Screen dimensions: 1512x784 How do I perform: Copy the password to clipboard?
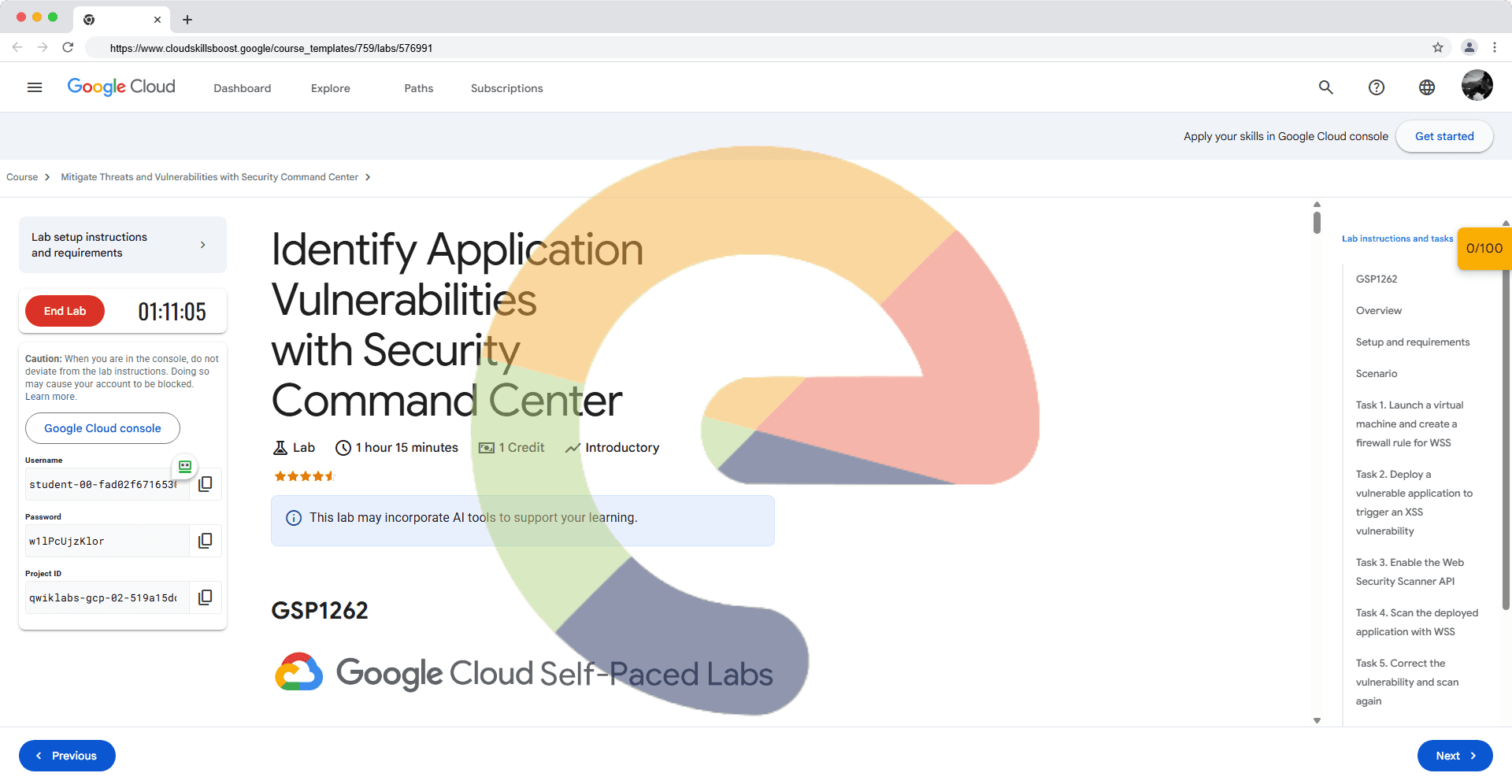[x=206, y=541]
